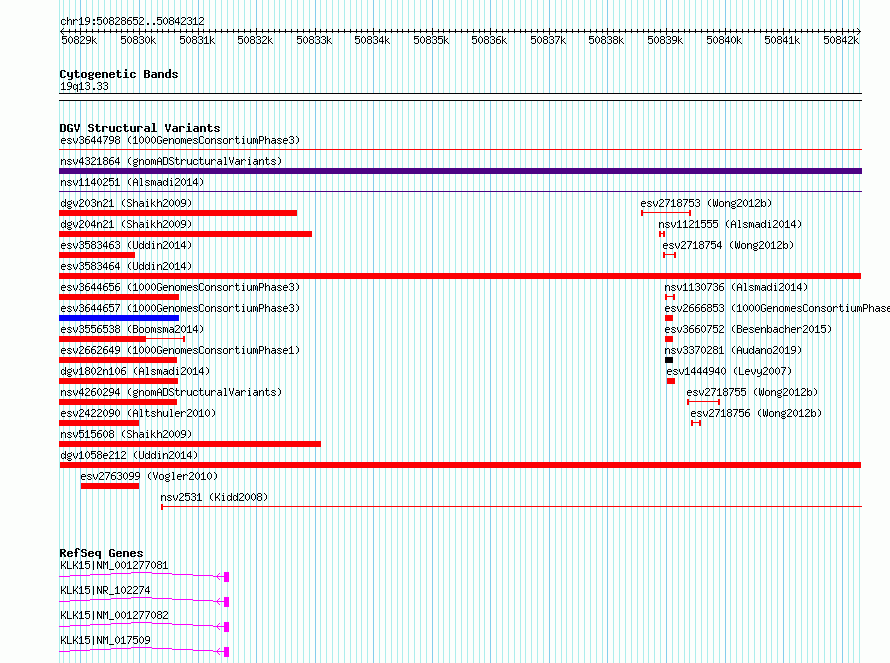
Task: Click the red bar below dgv204n21
Action: (x=186, y=234)
